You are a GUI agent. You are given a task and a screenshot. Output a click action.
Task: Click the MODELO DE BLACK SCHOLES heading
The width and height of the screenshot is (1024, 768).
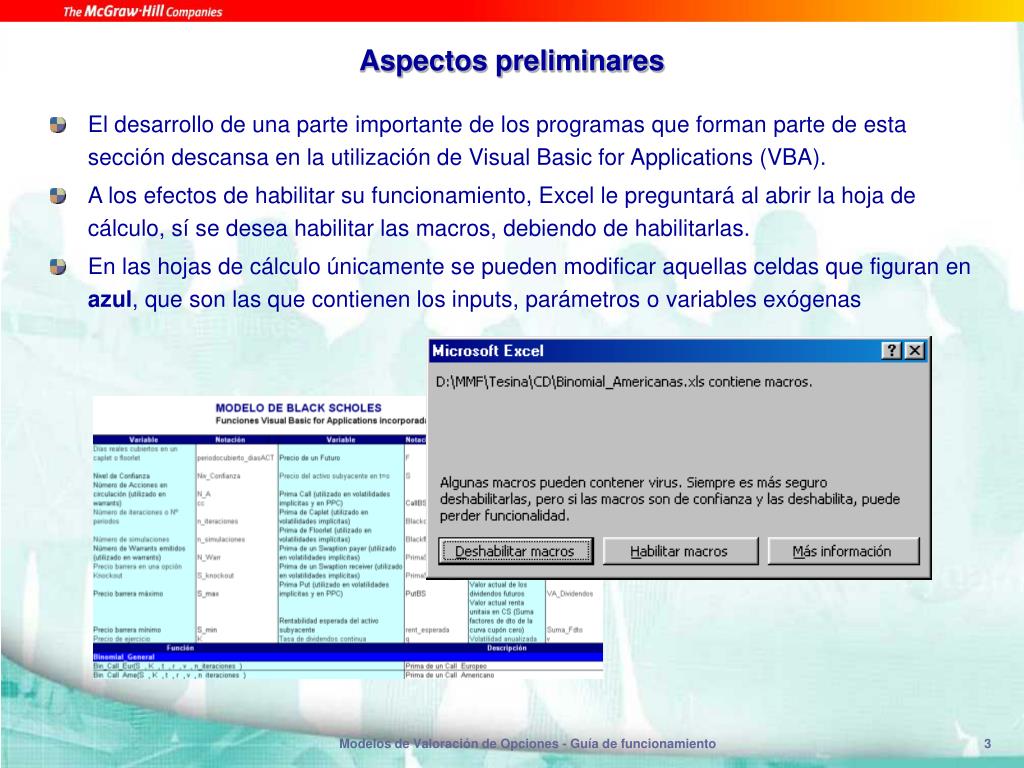tap(298, 408)
